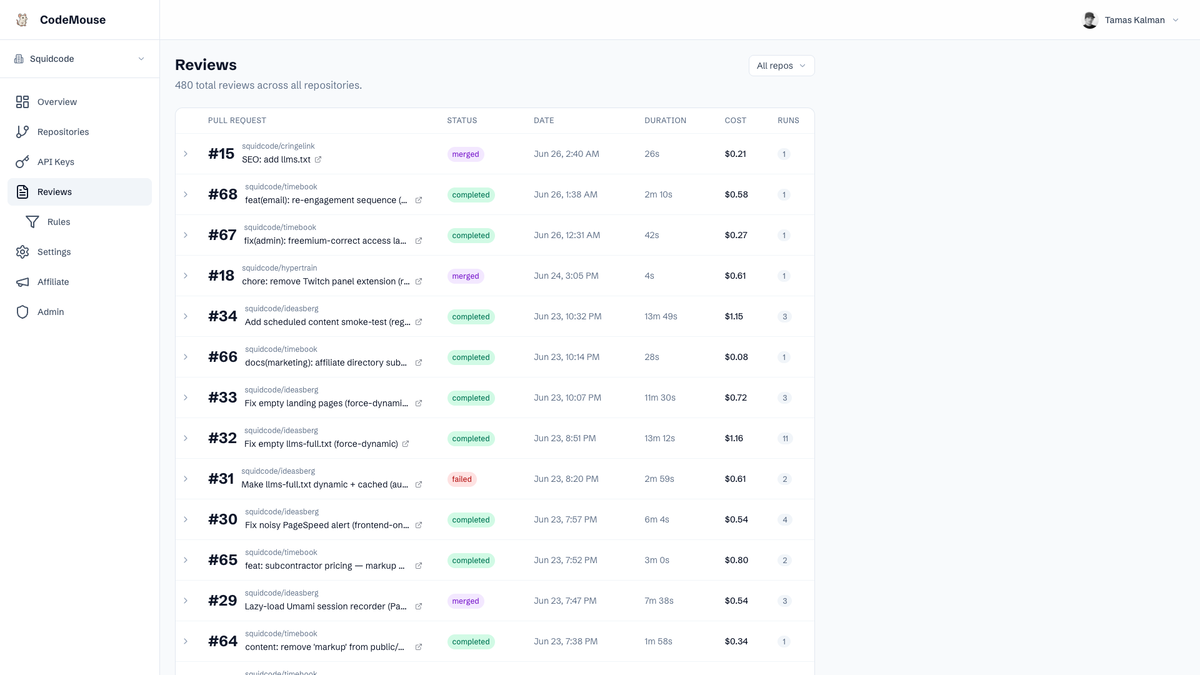The width and height of the screenshot is (1200, 675).
Task: Click the failed status badge on #31
Action: (x=462, y=479)
